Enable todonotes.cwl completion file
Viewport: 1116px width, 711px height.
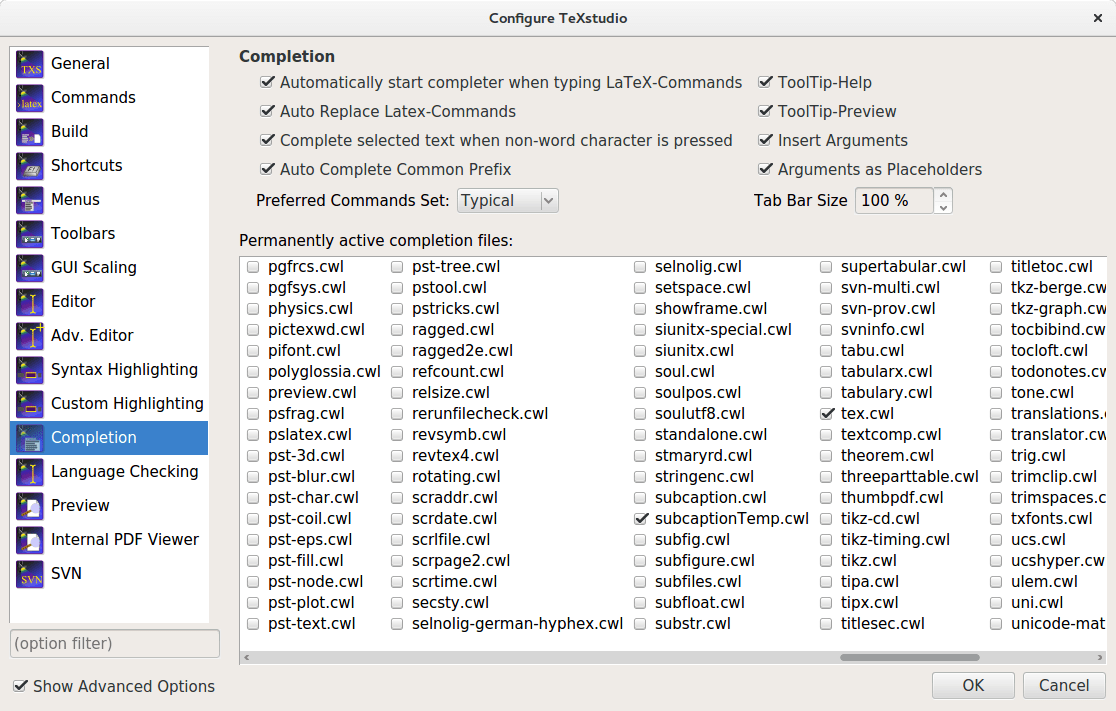tap(996, 372)
